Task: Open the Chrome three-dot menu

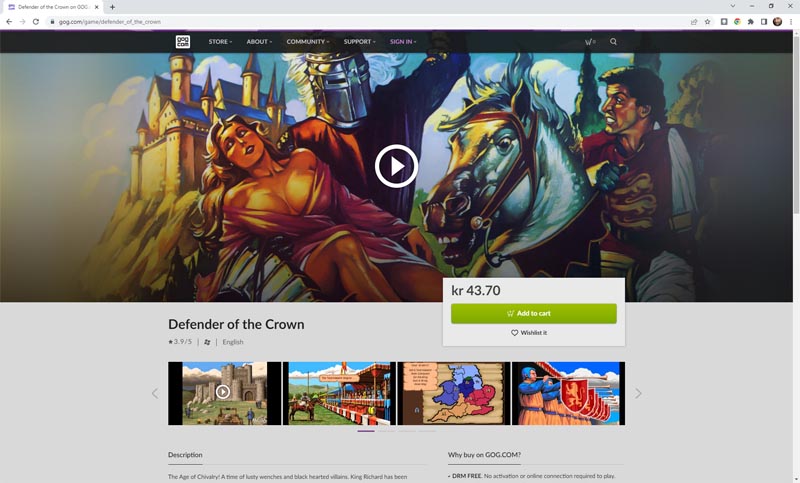Action: coord(791,21)
